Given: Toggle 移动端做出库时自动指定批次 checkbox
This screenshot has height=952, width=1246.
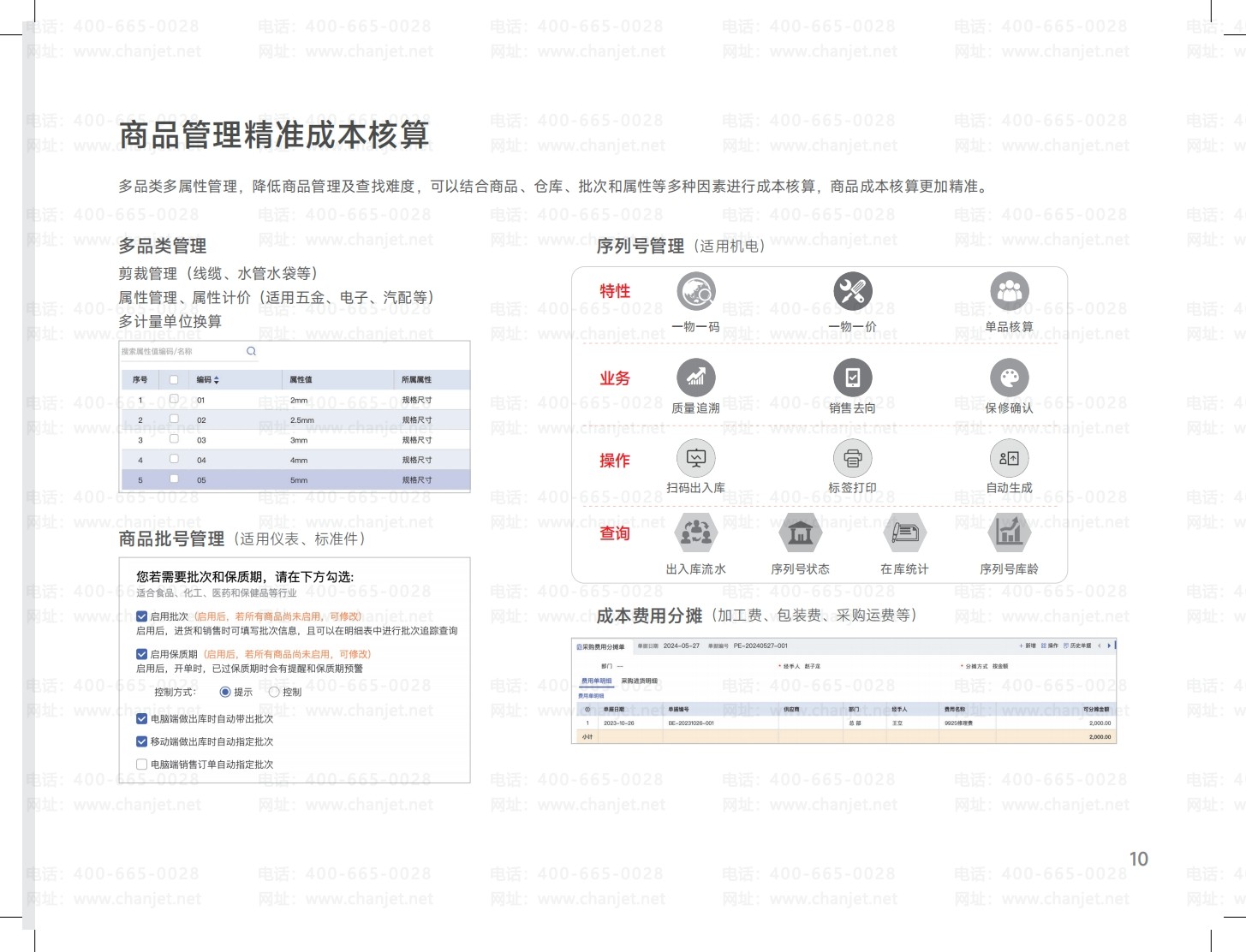Looking at the screenshot, I should 142,742.
